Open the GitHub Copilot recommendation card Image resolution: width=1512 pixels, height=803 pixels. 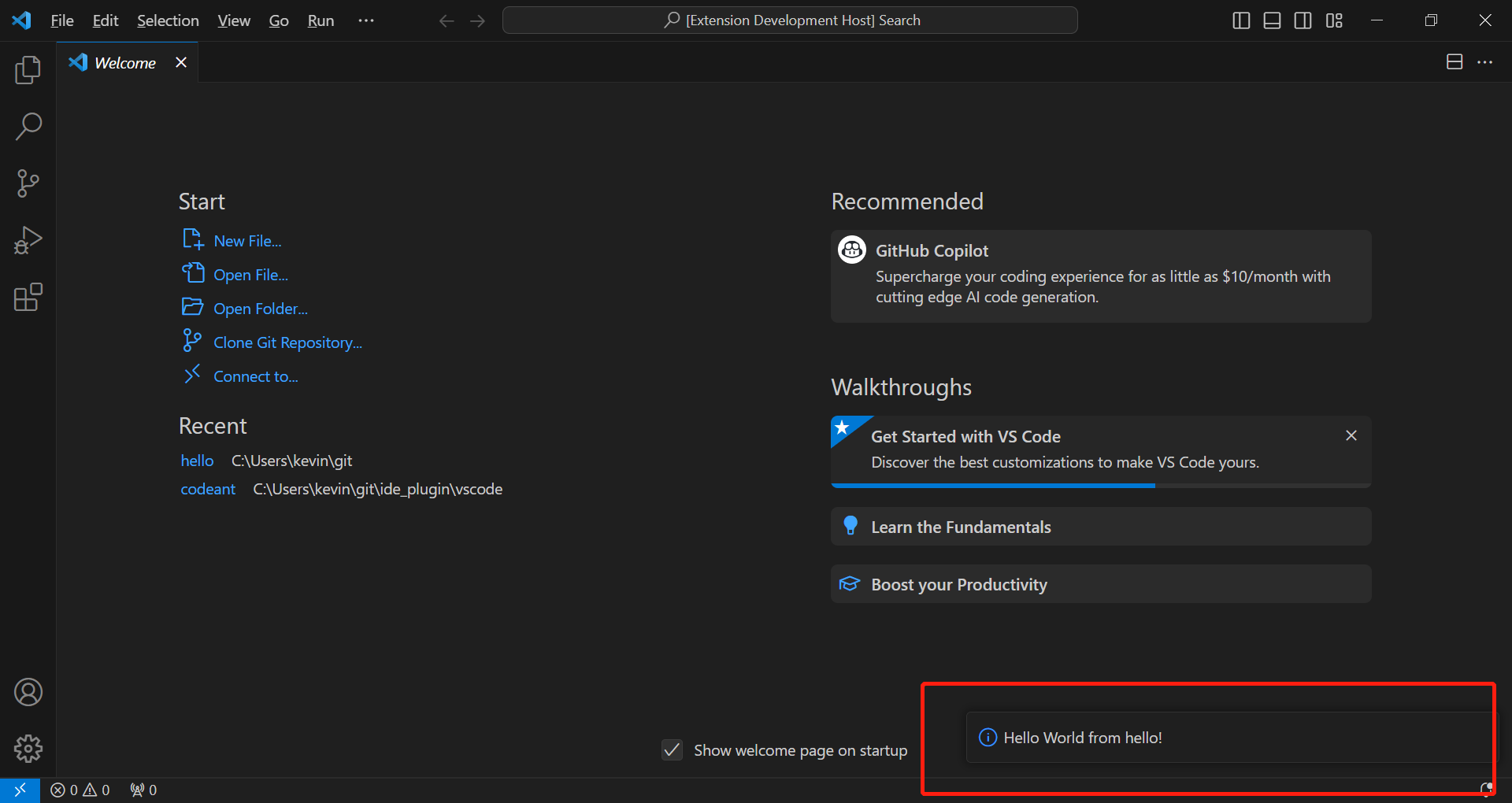pos(1101,276)
